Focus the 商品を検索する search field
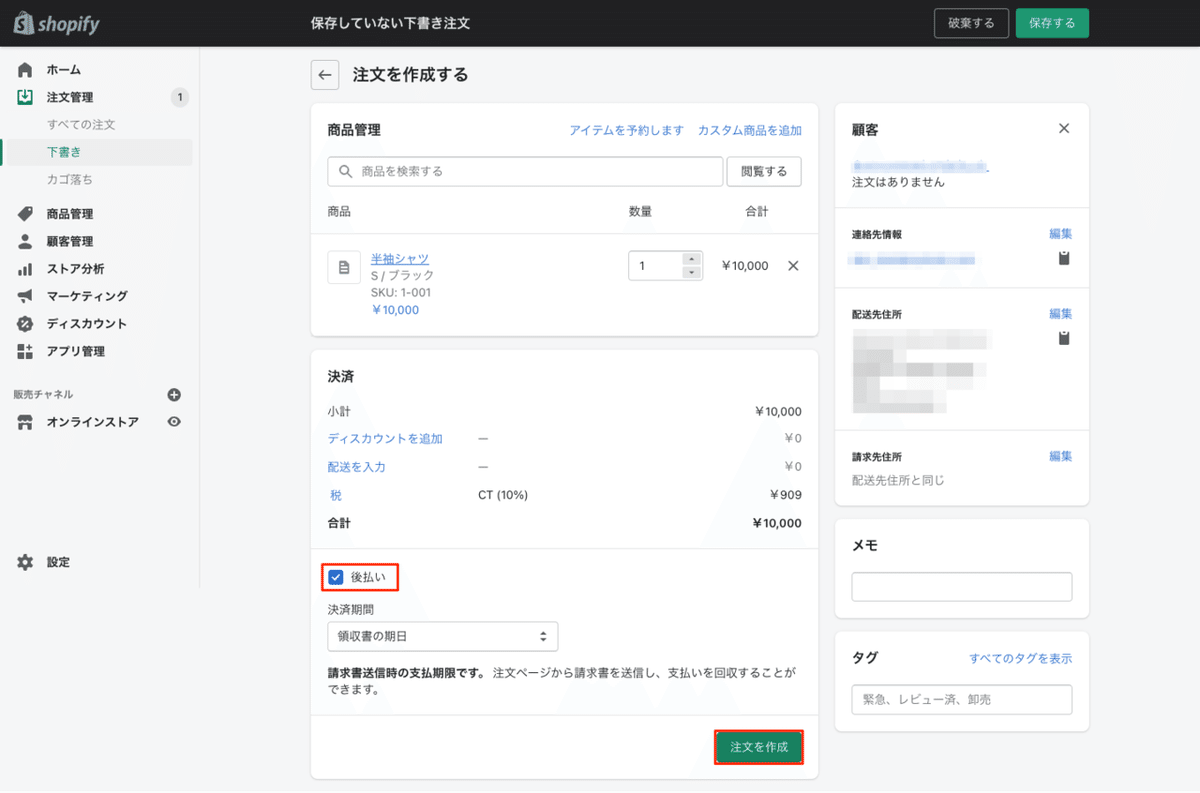This screenshot has width=1200, height=793. point(525,171)
